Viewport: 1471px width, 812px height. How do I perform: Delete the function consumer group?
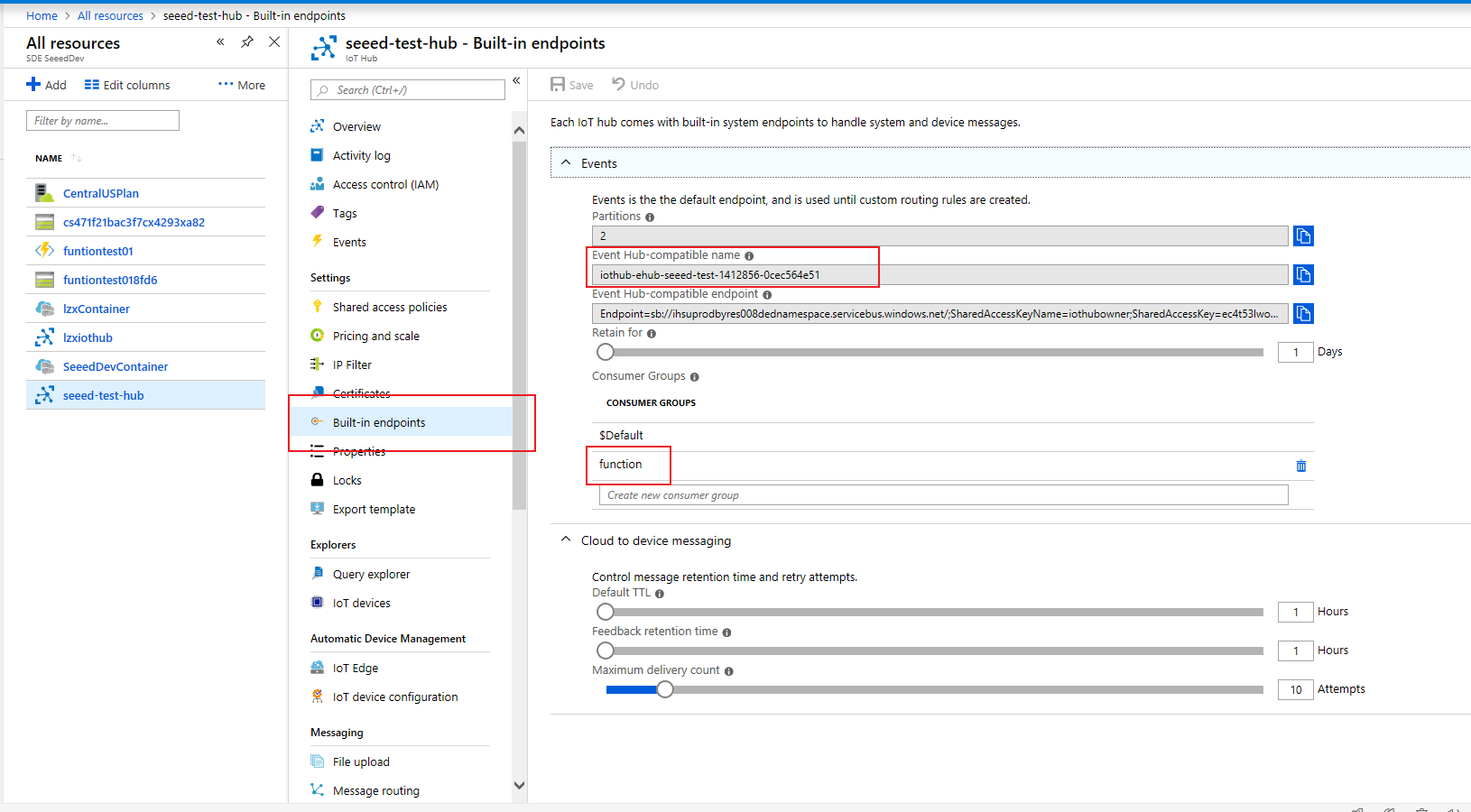pyautogui.click(x=1301, y=466)
